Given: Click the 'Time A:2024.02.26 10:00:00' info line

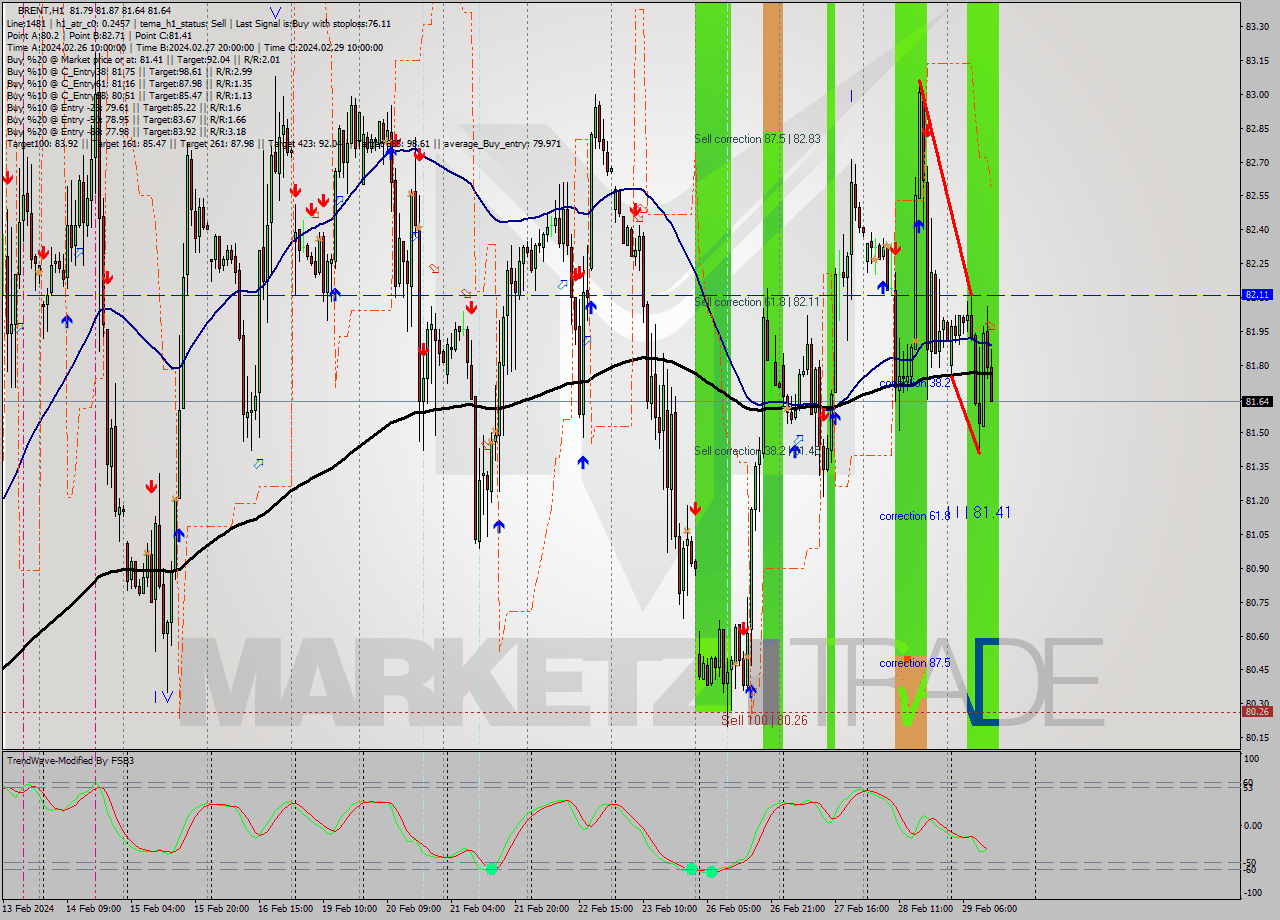Looking at the screenshot, I should click(x=195, y=47).
